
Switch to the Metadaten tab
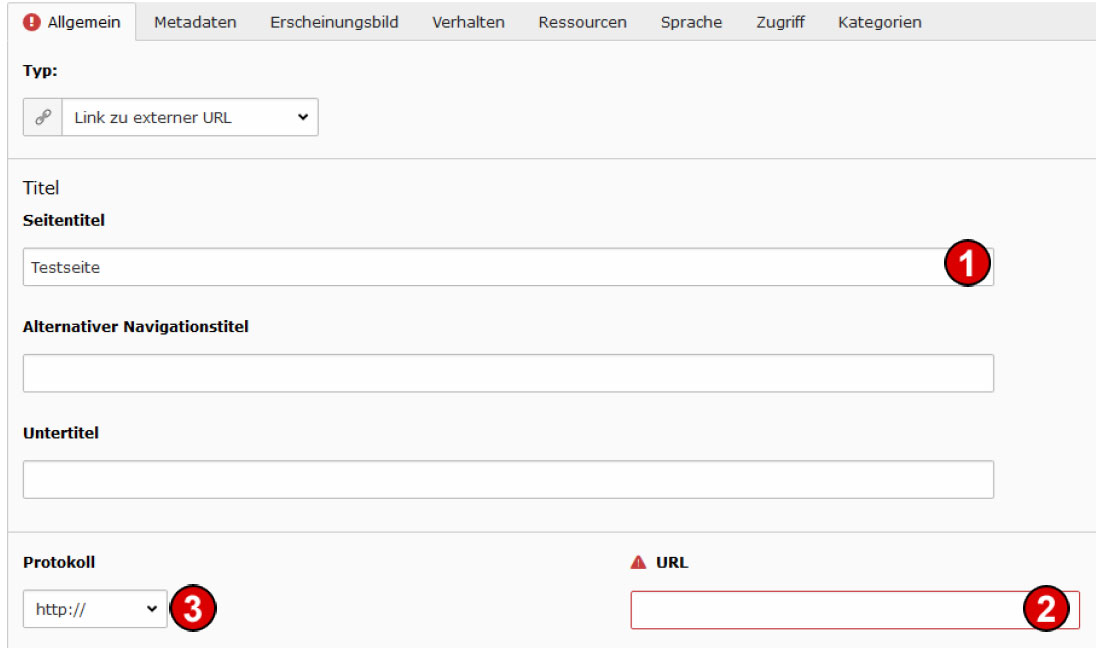tap(195, 22)
